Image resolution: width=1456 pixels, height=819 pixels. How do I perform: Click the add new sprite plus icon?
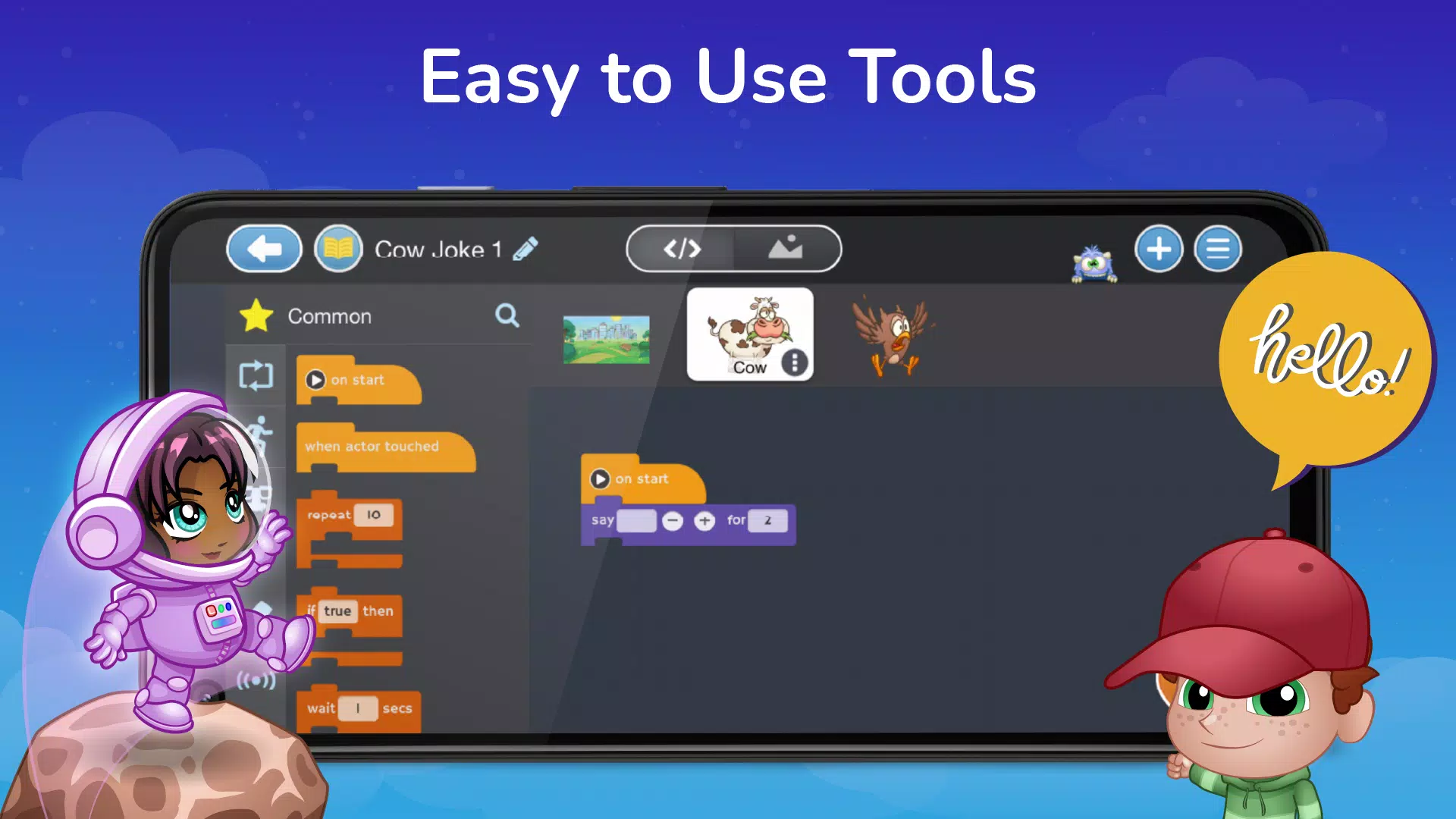coord(1159,248)
